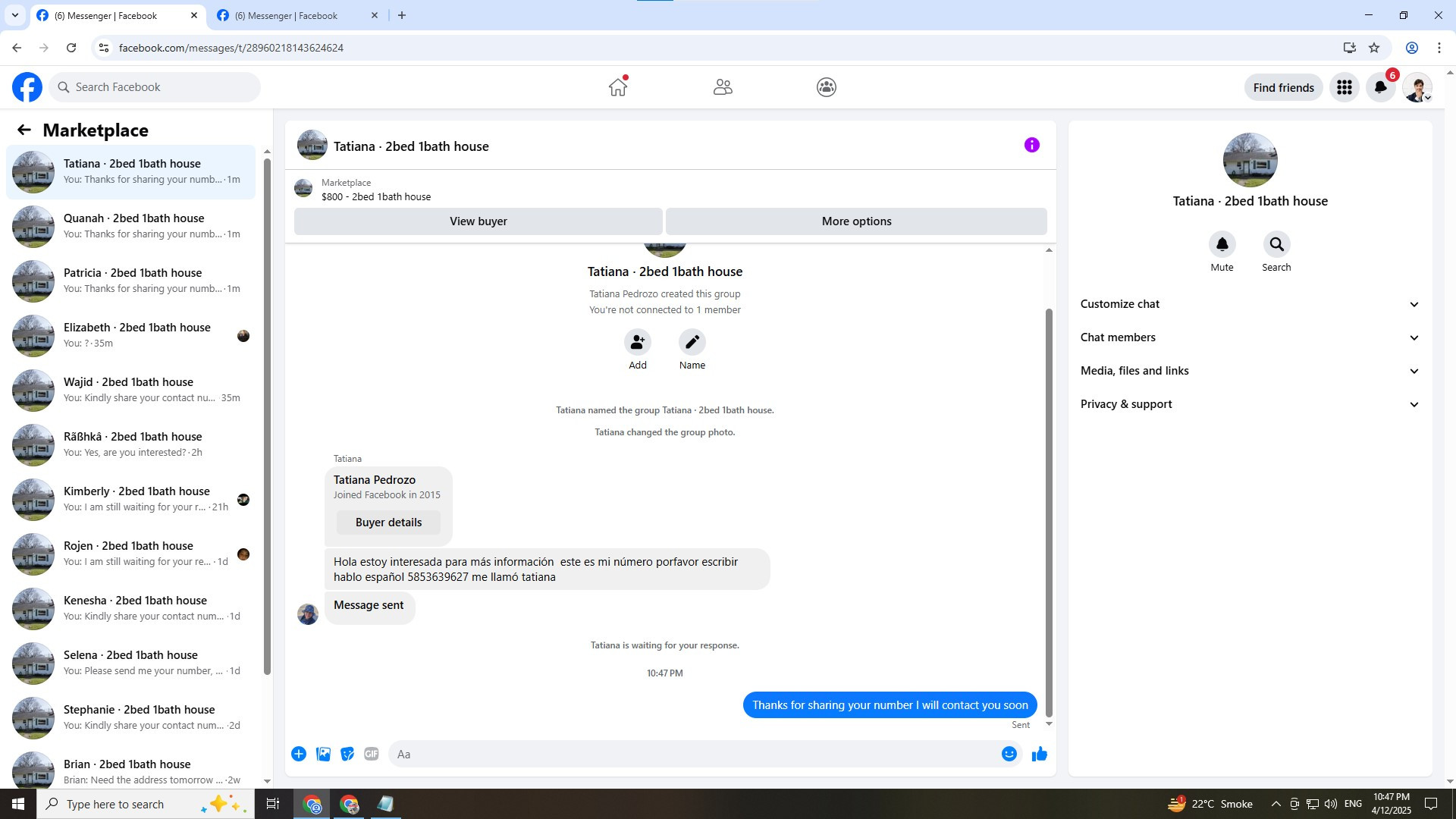
Task: Attach a photo file icon
Action: (323, 754)
